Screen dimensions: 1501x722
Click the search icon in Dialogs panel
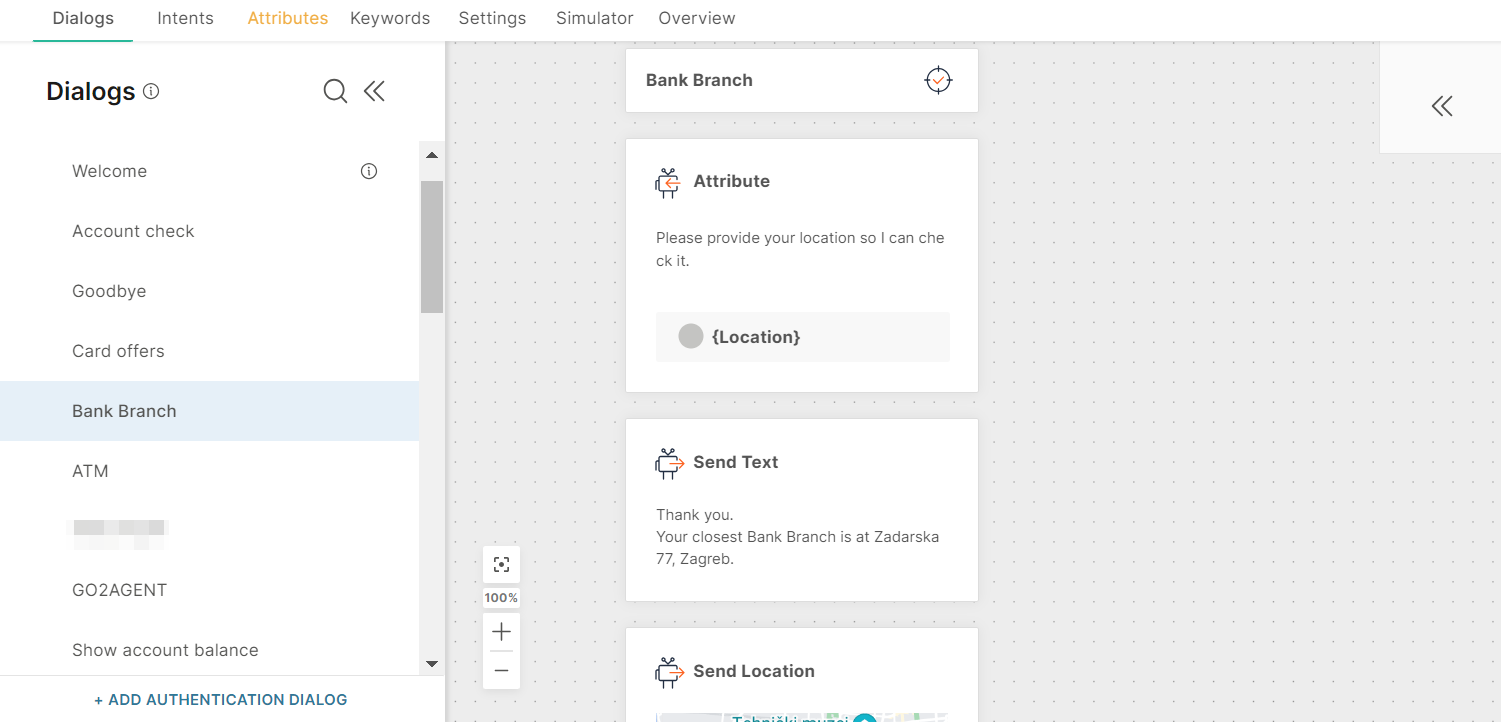[335, 92]
